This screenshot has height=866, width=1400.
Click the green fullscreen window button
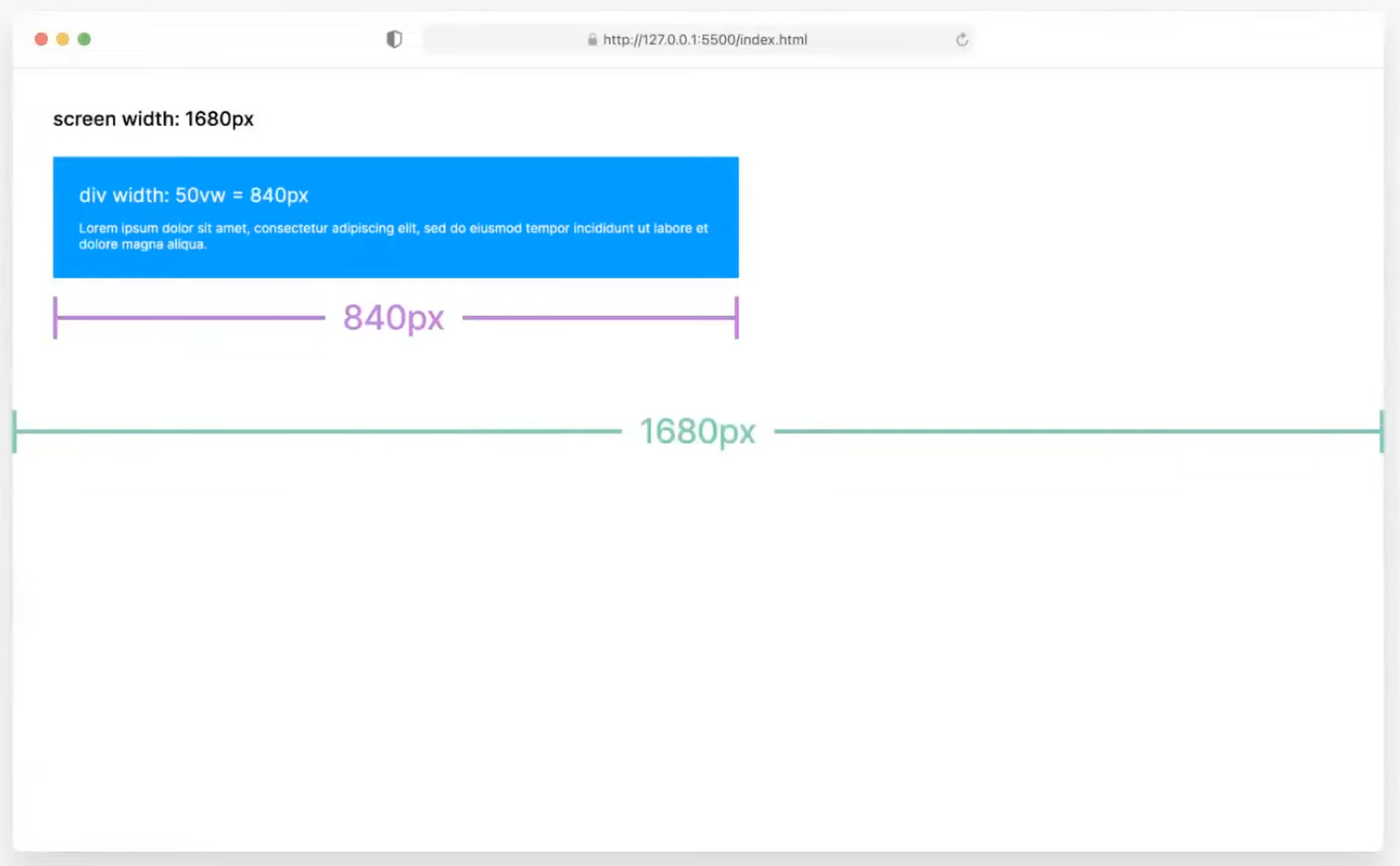pyautogui.click(x=84, y=39)
